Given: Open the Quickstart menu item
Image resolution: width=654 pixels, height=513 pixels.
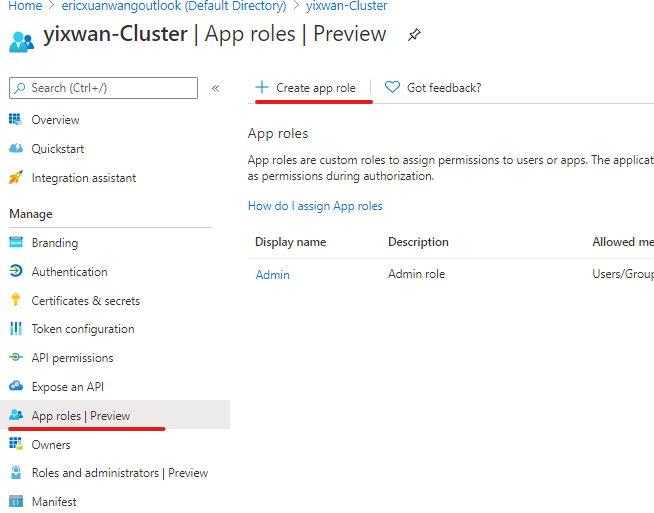Looking at the screenshot, I should point(58,149).
